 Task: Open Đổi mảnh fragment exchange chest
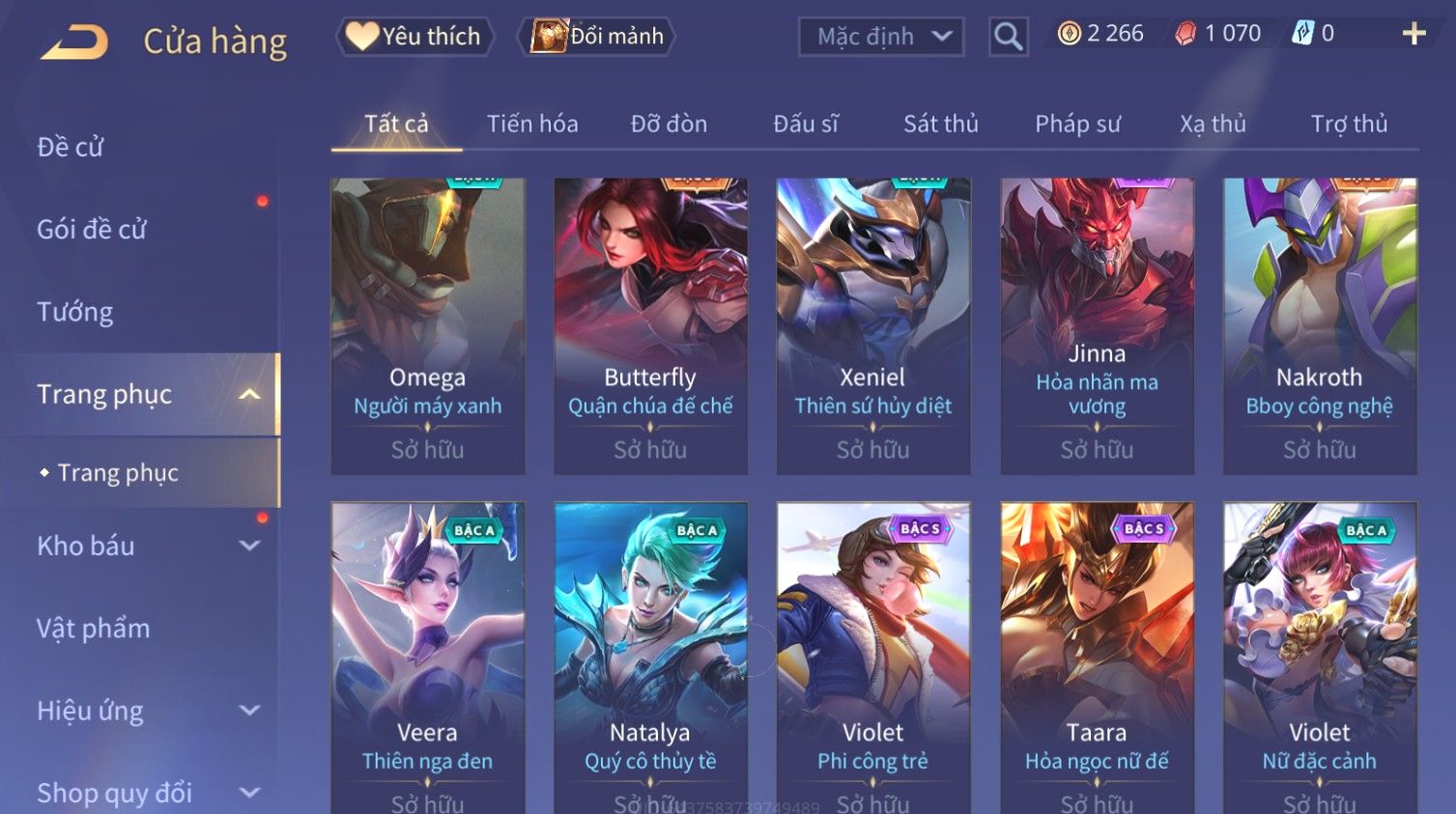click(596, 37)
